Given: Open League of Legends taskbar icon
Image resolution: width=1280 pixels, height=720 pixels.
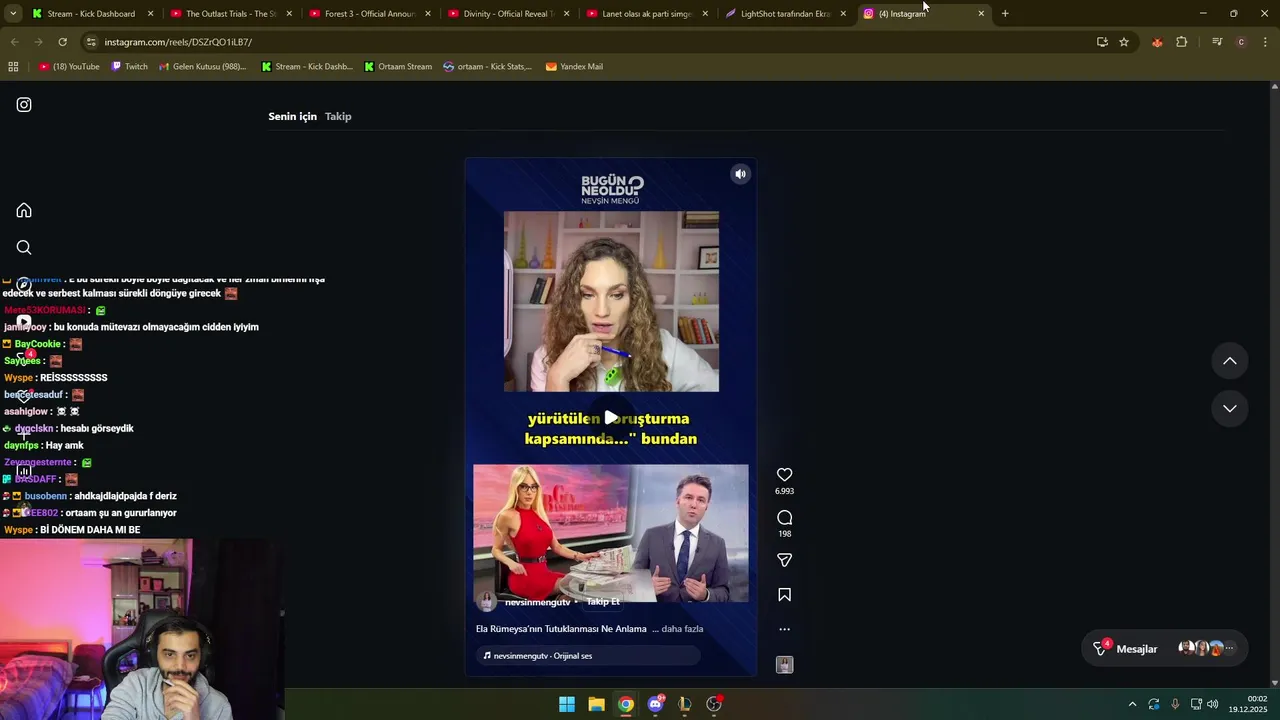Looking at the screenshot, I should click(684, 704).
